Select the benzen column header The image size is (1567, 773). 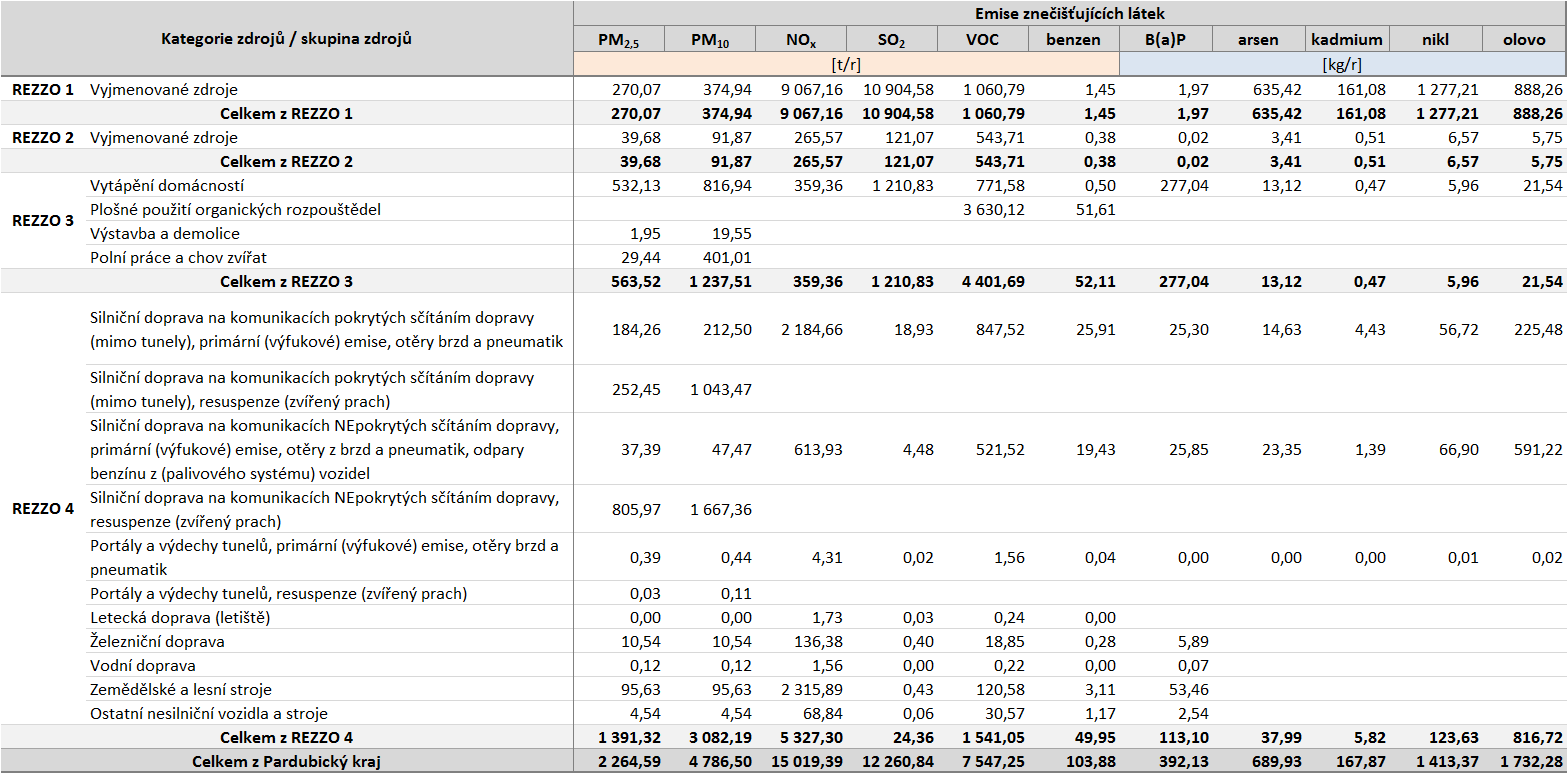[1074, 40]
